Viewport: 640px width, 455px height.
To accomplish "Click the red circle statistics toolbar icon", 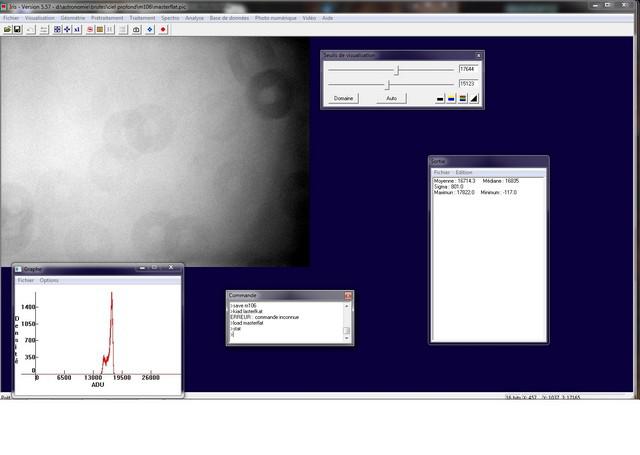I will [90, 29].
